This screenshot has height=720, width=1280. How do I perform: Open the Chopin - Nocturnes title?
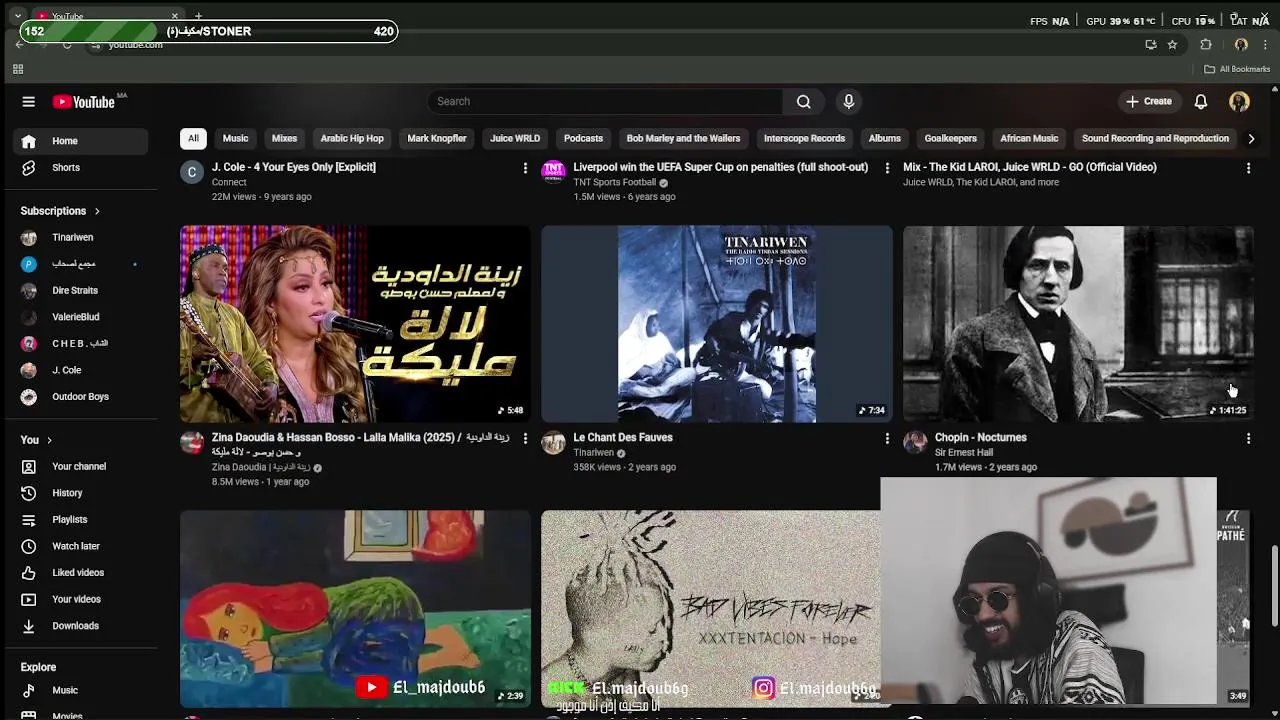tap(981, 437)
